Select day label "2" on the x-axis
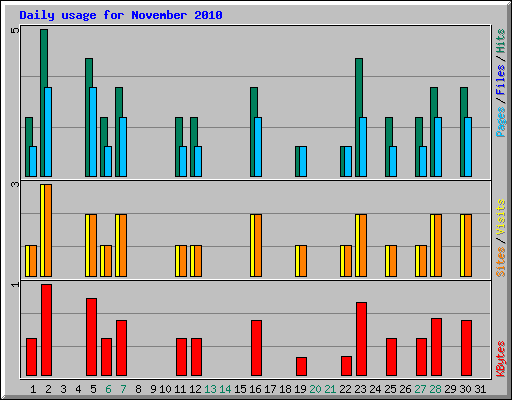The width and height of the screenshot is (512, 400). [48, 389]
